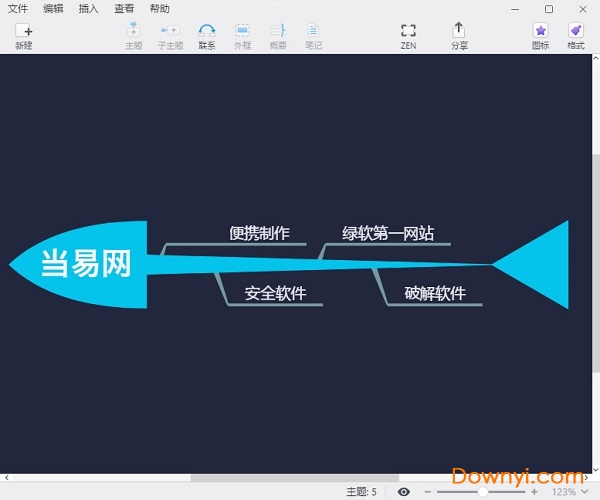Insert a subtopic with 子主题 icon
Viewport: 600px width, 500px height.
(x=170, y=36)
